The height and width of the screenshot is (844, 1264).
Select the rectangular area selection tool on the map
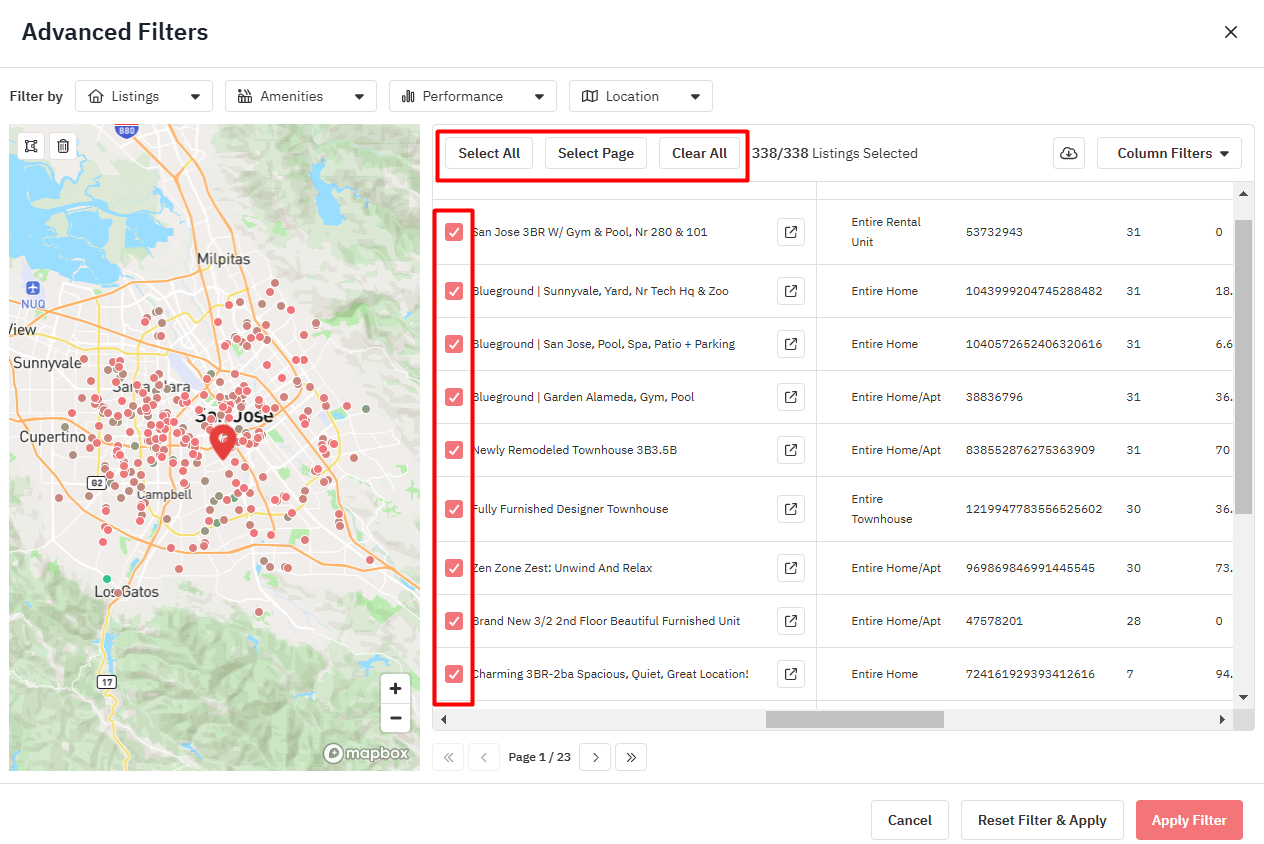click(30, 145)
